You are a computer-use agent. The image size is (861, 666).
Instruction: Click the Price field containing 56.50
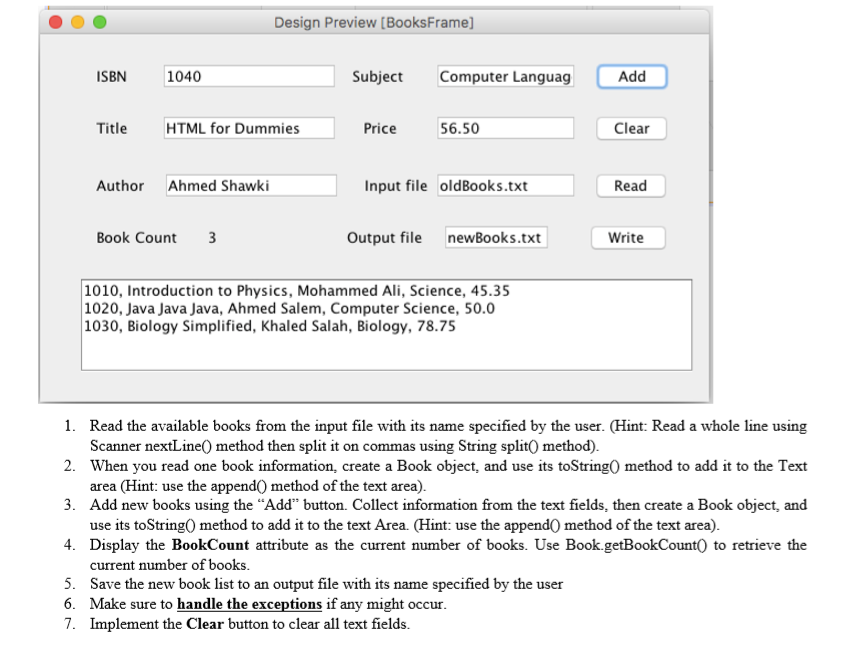click(x=505, y=127)
